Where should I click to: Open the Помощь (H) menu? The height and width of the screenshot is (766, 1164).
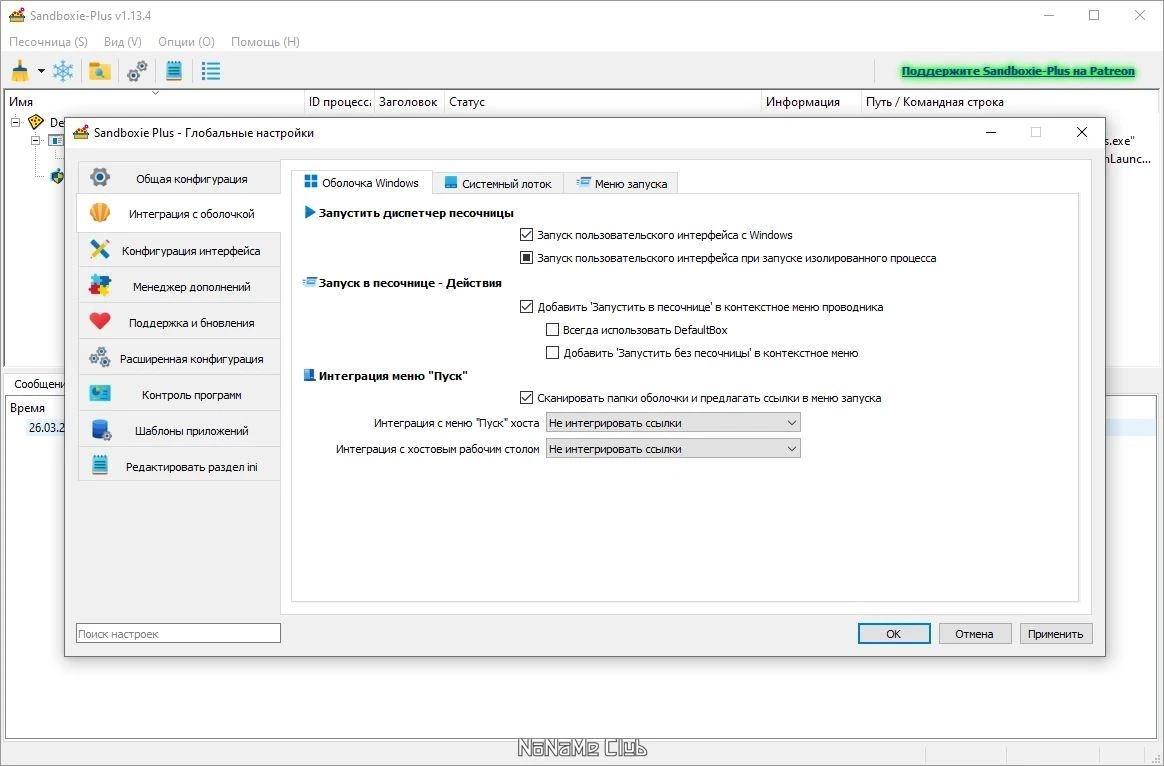click(265, 42)
